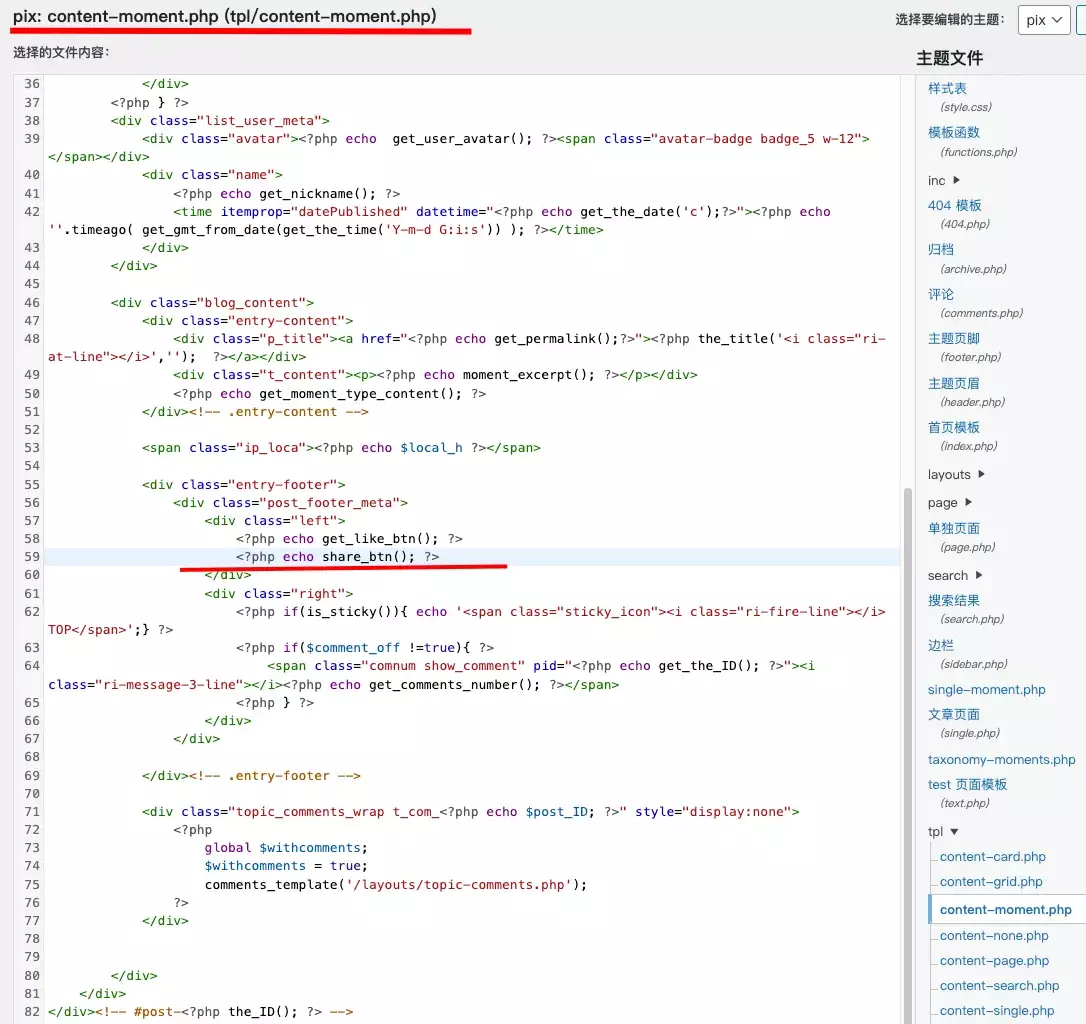Image resolution: width=1086 pixels, height=1024 pixels.
Task: Open the 归档 archive.php file
Action: pos(941,249)
